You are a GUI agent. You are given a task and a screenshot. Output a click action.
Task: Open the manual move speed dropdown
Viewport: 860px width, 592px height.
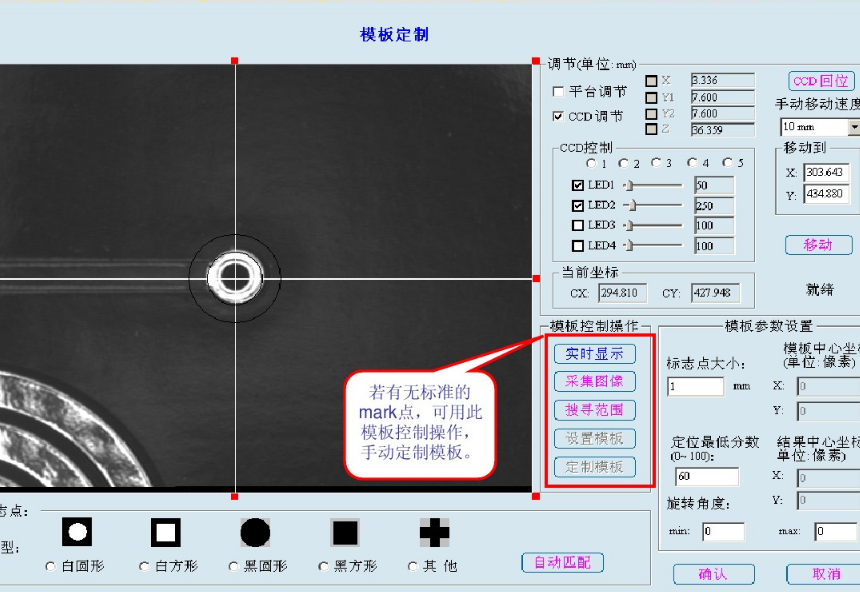[853, 127]
